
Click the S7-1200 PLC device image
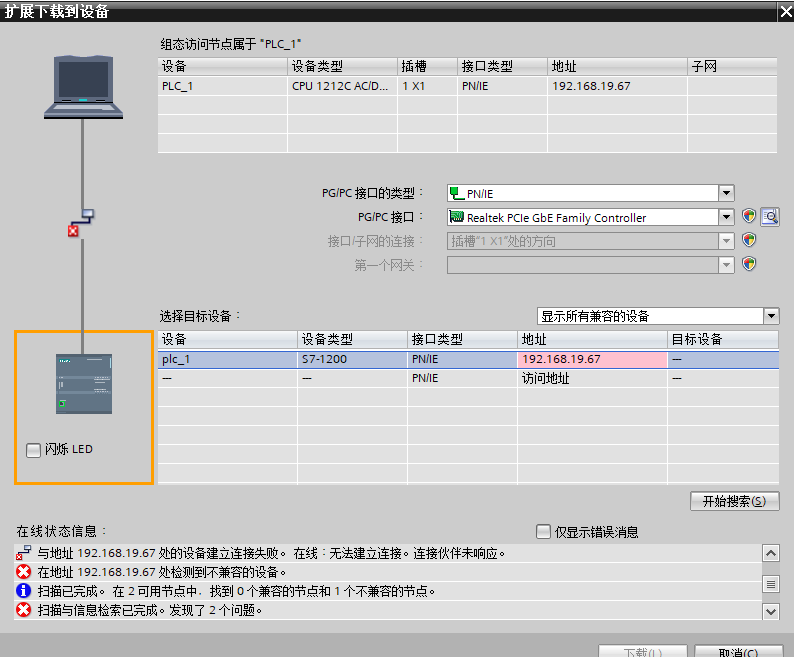coord(84,383)
